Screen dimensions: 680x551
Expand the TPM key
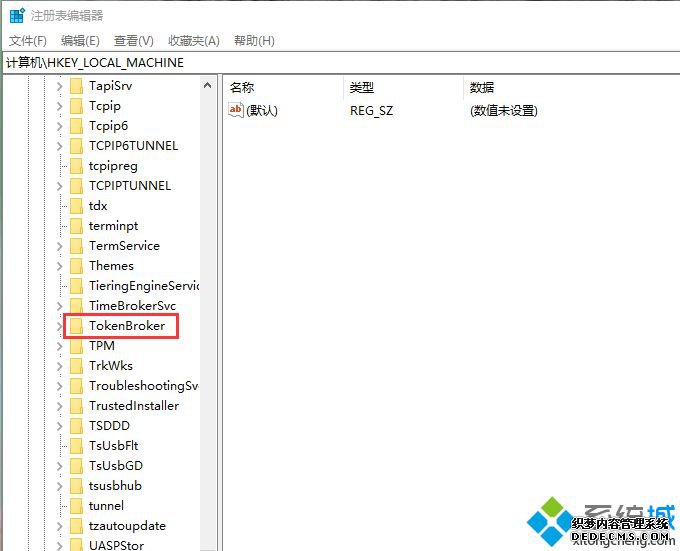pos(59,346)
